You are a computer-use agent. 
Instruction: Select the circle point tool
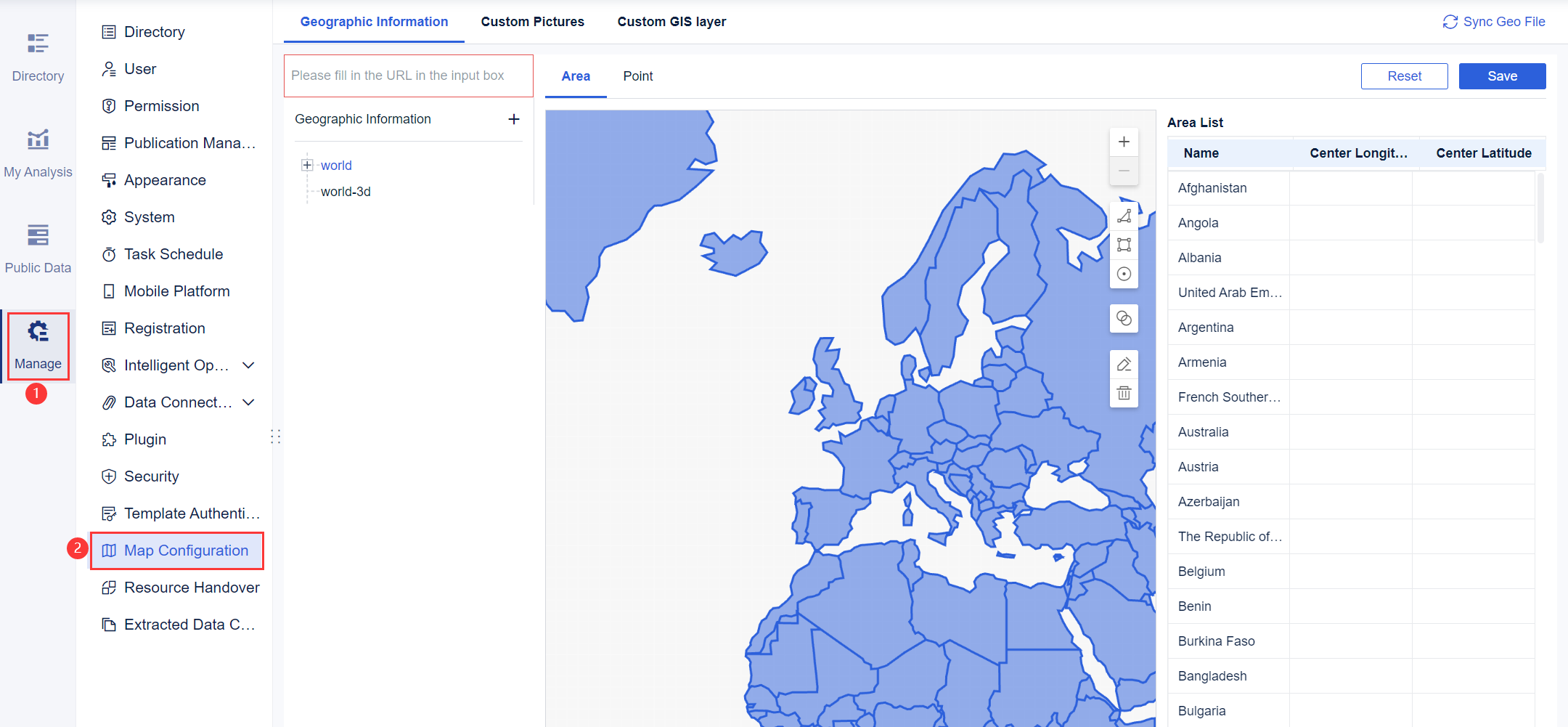tap(1124, 274)
